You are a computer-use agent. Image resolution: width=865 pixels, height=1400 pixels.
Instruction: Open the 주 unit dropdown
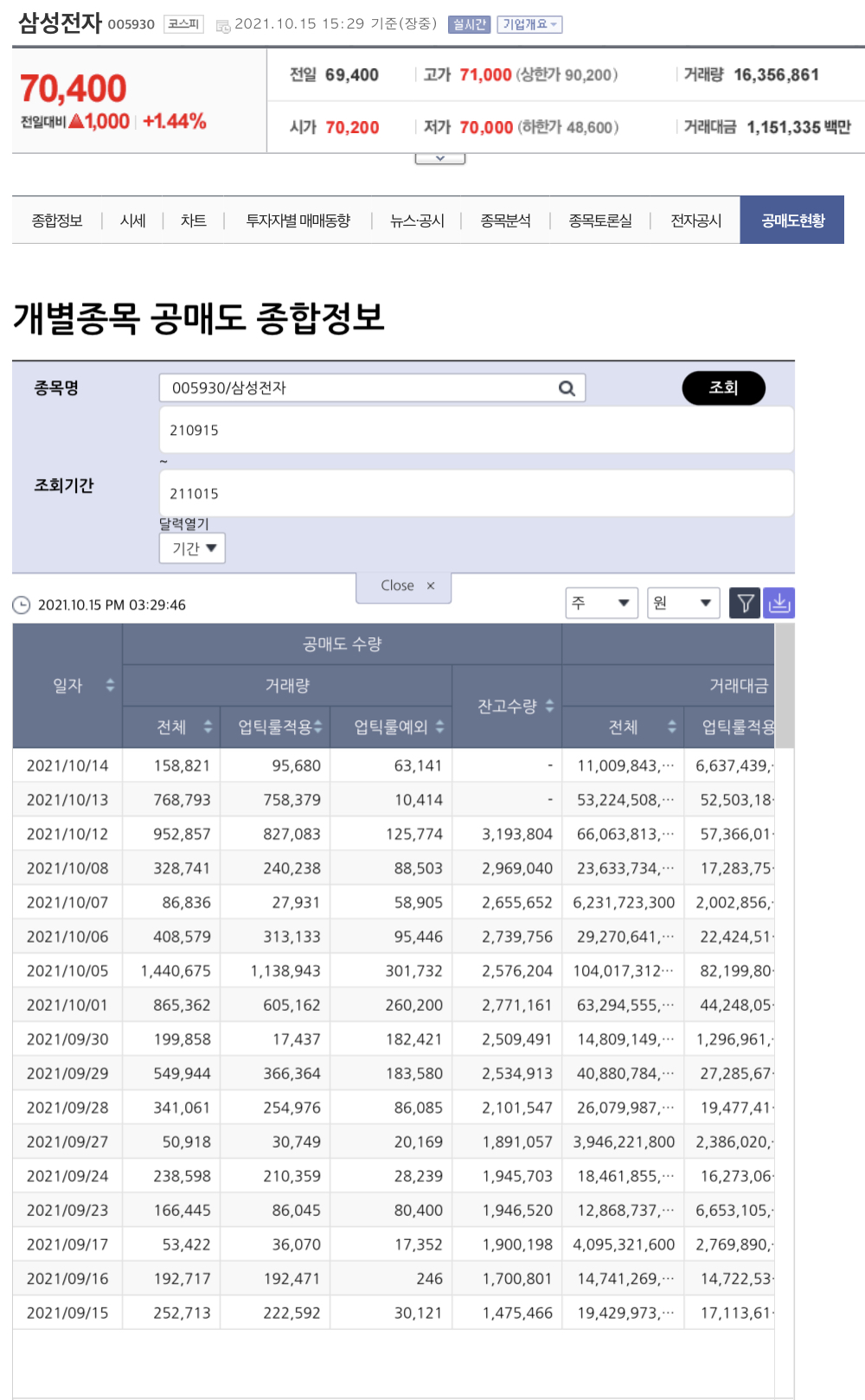pyautogui.click(x=601, y=603)
